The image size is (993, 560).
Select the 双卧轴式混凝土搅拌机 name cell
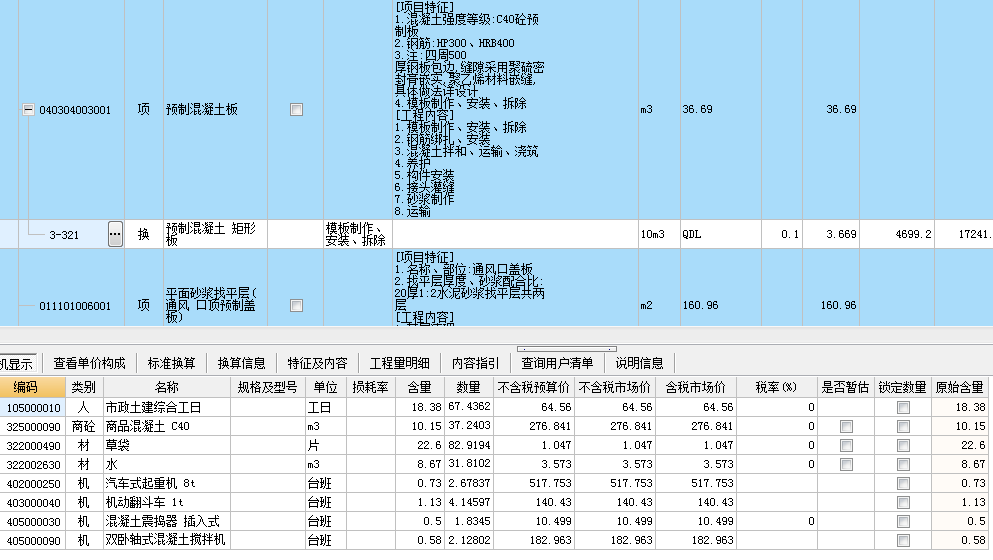click(167, 540)
